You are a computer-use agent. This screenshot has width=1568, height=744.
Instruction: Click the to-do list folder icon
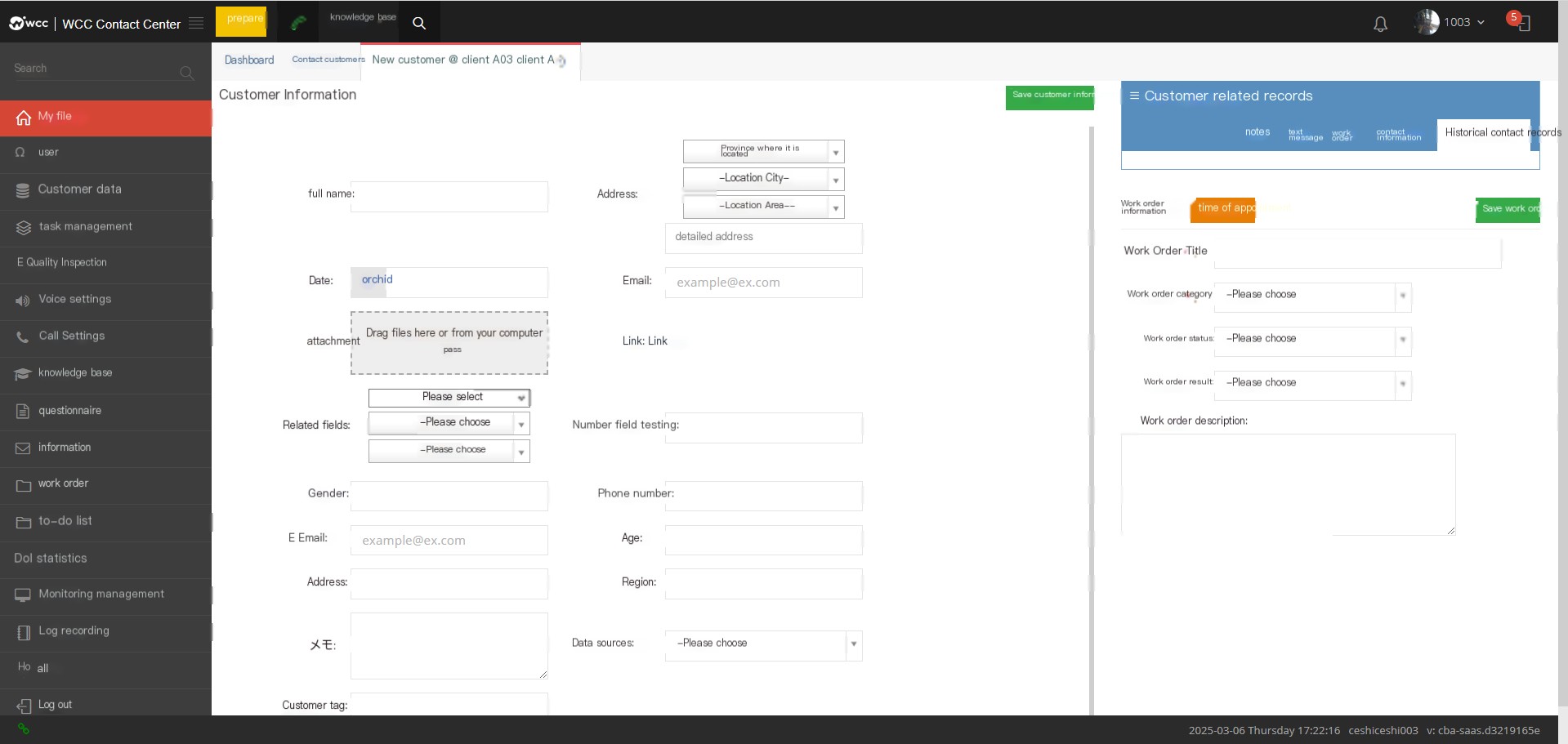coord(23,522)
